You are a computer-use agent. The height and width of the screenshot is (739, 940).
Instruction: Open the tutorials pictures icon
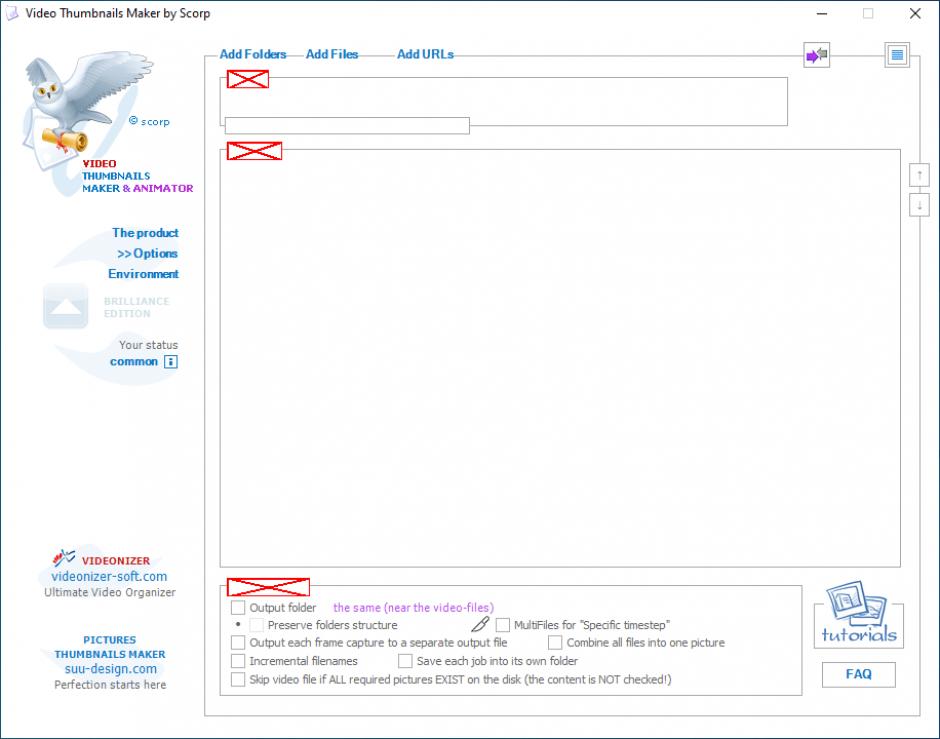point(858,613)
